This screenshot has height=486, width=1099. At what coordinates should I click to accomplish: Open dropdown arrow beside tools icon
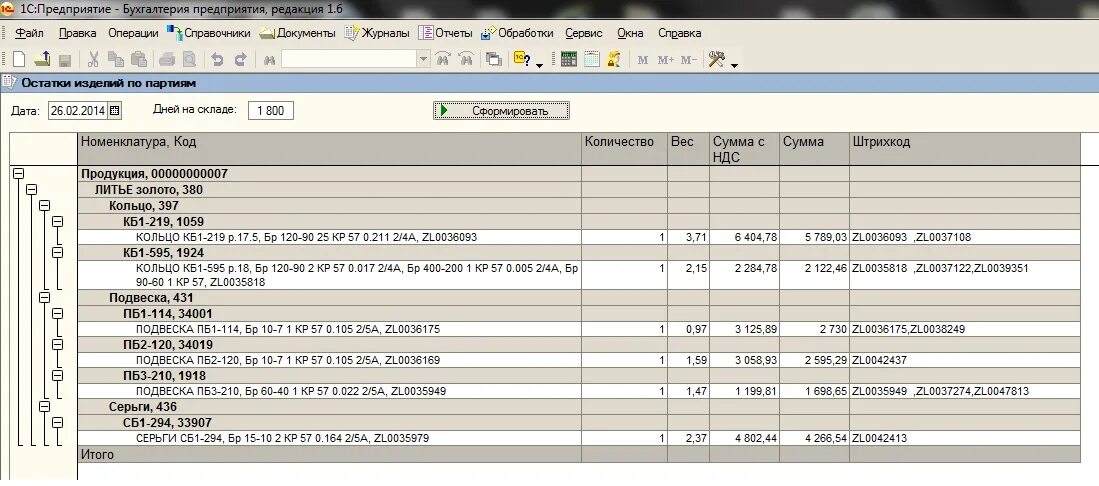tap(734, 65)
